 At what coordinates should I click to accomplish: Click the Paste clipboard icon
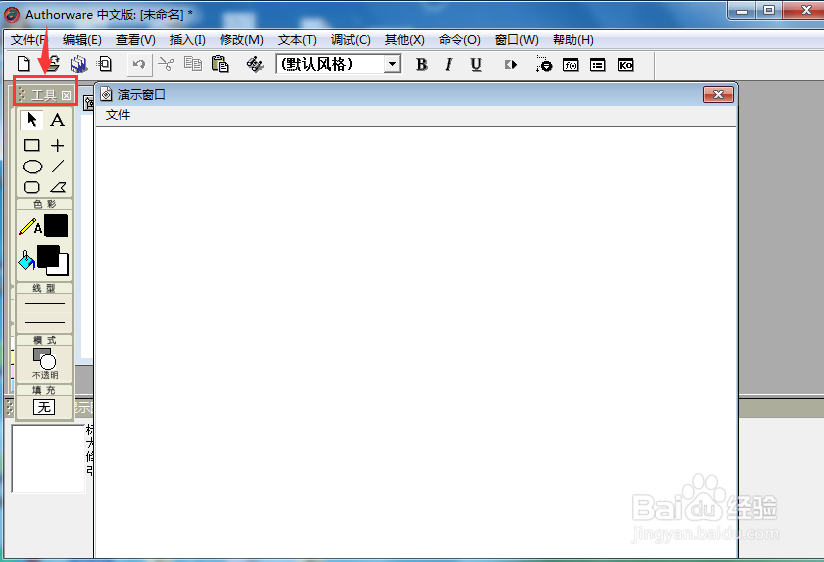point(220,65)
